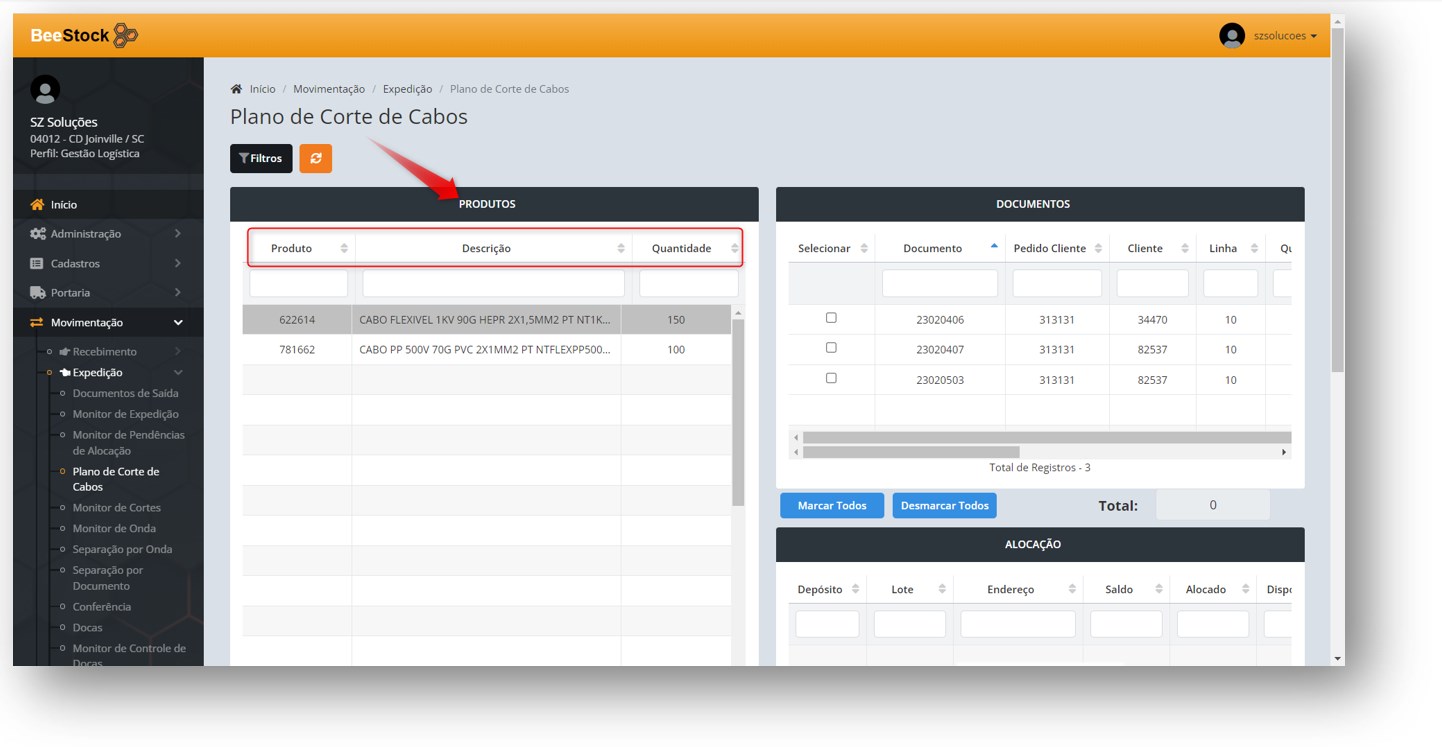Go to Início in the sidebar
The image size is (1442, 747).
pos(64,204)
